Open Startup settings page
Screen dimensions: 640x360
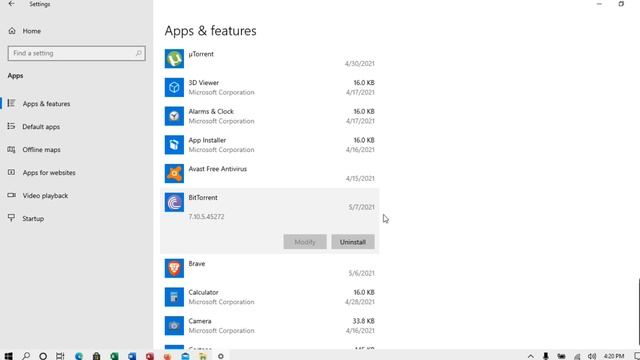[x=33, y=218]
